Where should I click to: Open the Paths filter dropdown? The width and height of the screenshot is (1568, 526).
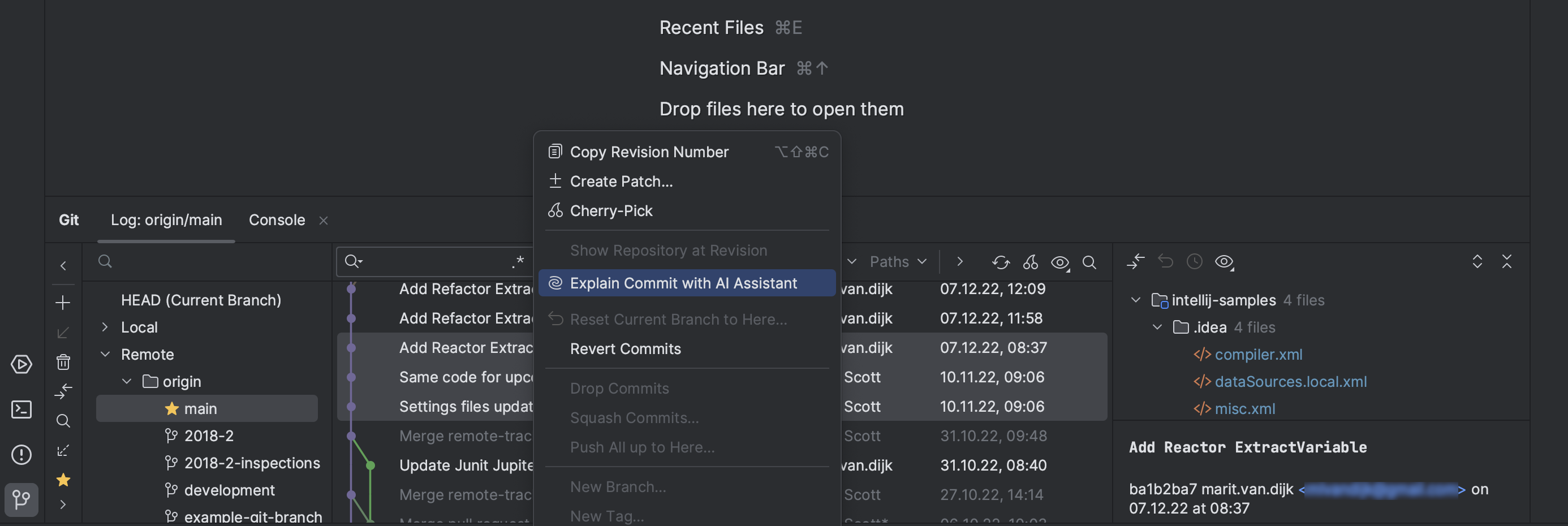[x=897, y=262]
